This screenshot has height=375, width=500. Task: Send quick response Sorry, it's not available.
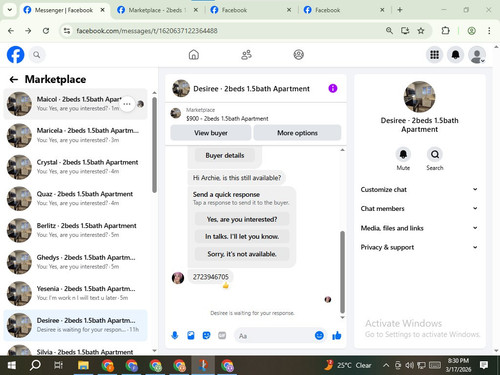click(242, 254)
